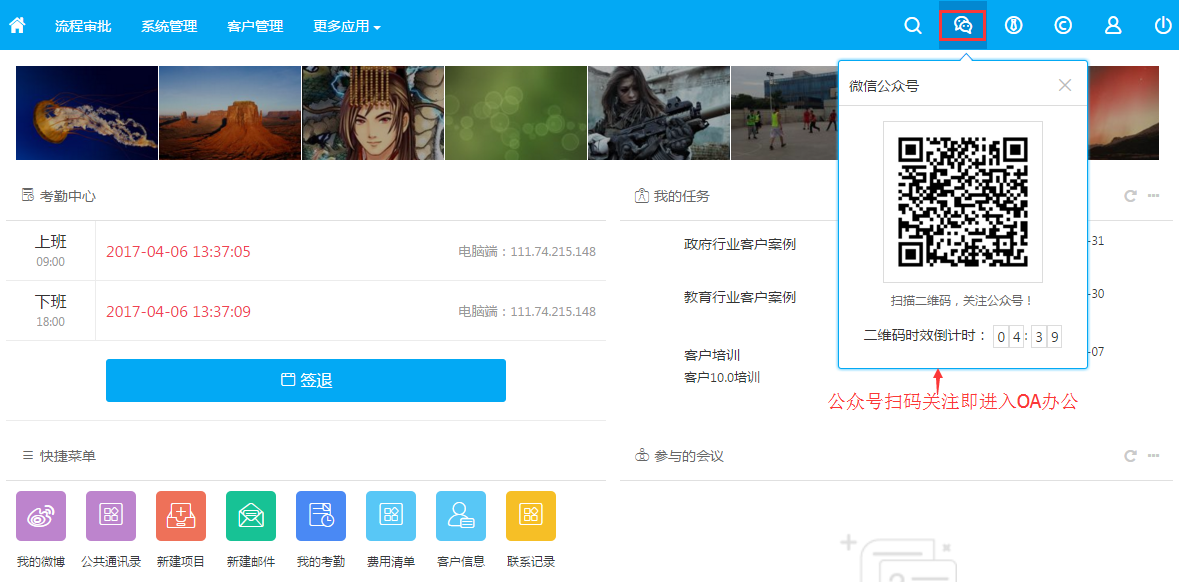Click the 快捷菜单 section title

click(68, 456)
